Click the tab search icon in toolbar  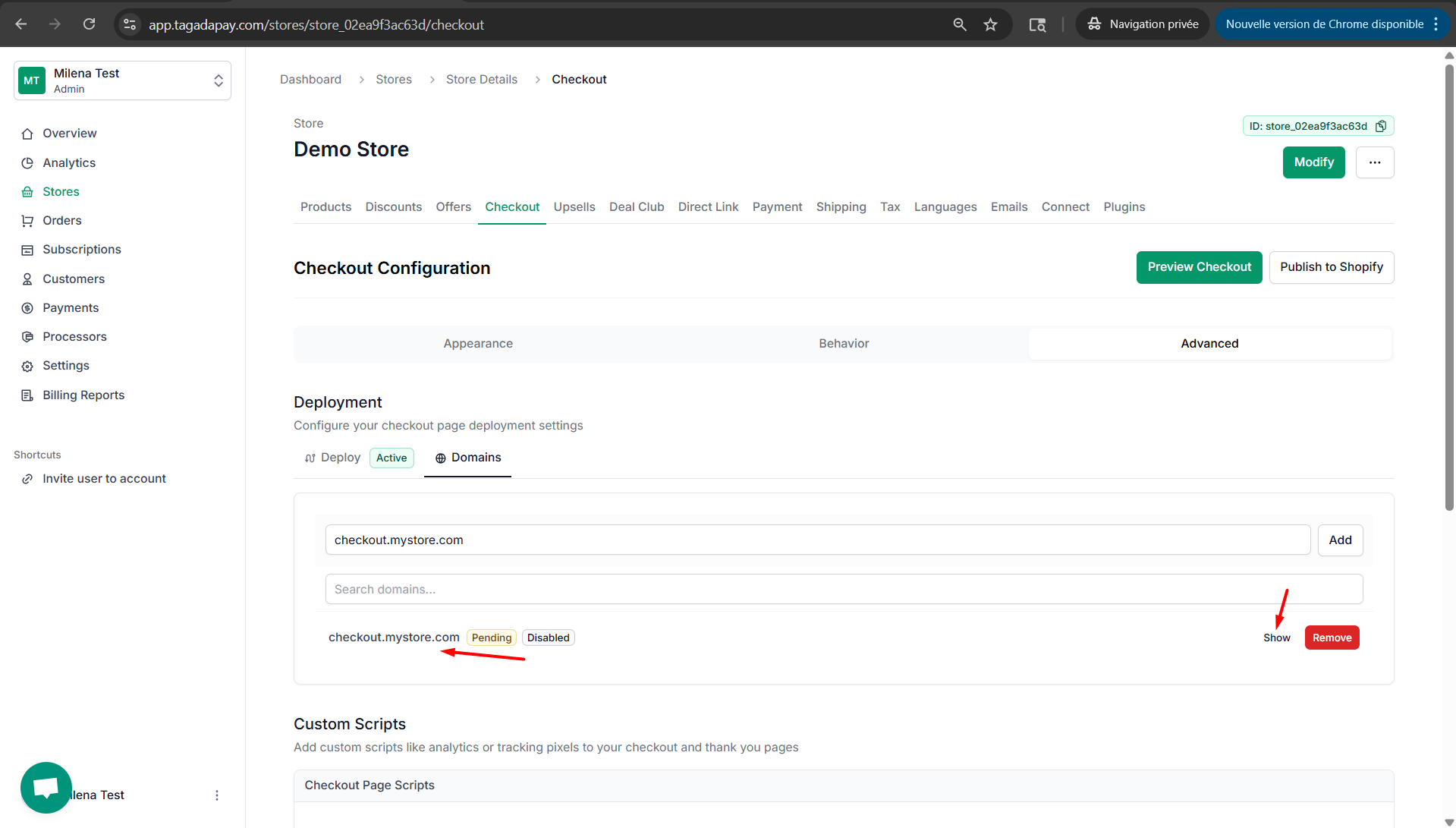tap(1037, 24)
